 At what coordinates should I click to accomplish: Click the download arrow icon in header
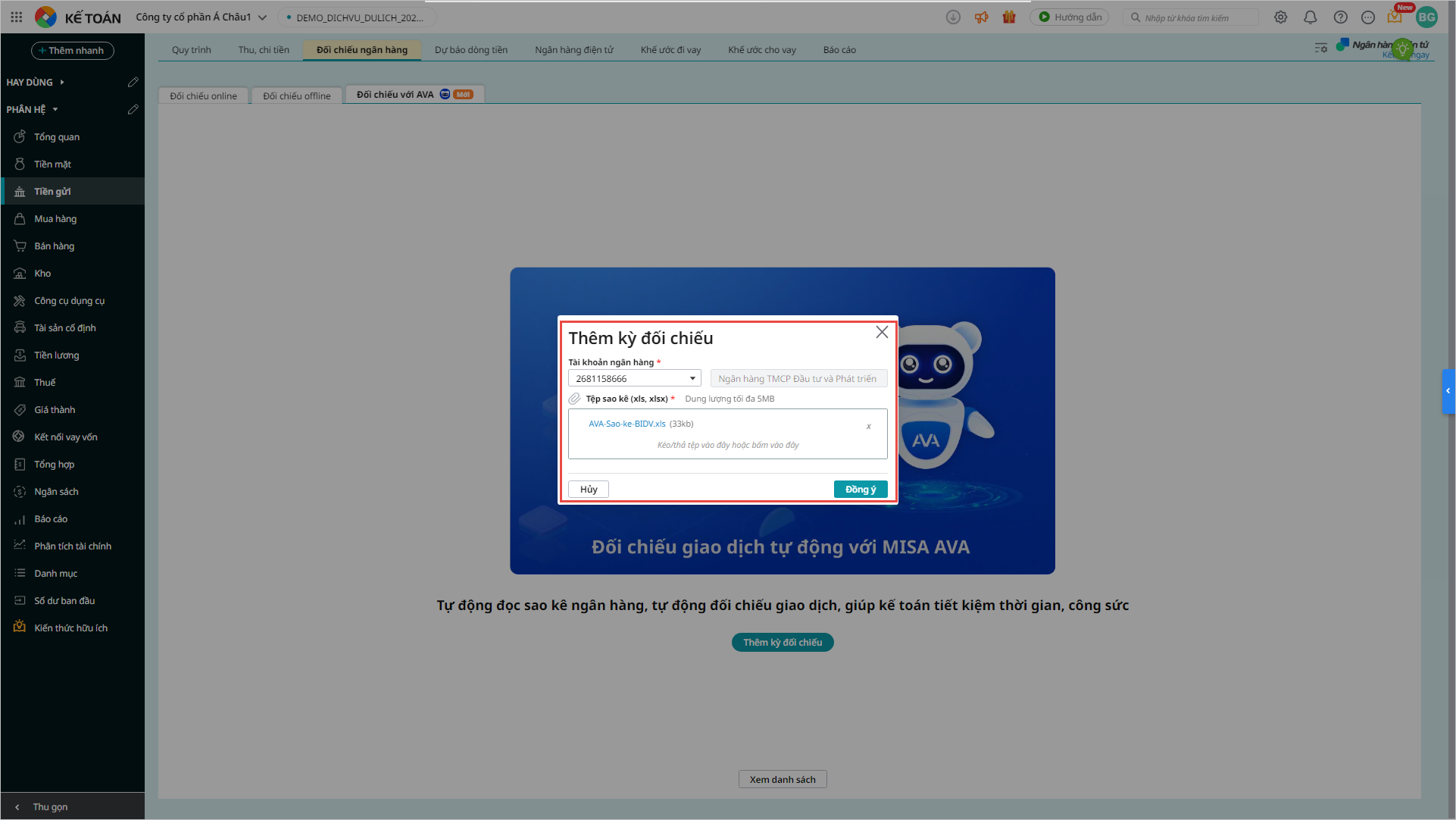point(953,17)
